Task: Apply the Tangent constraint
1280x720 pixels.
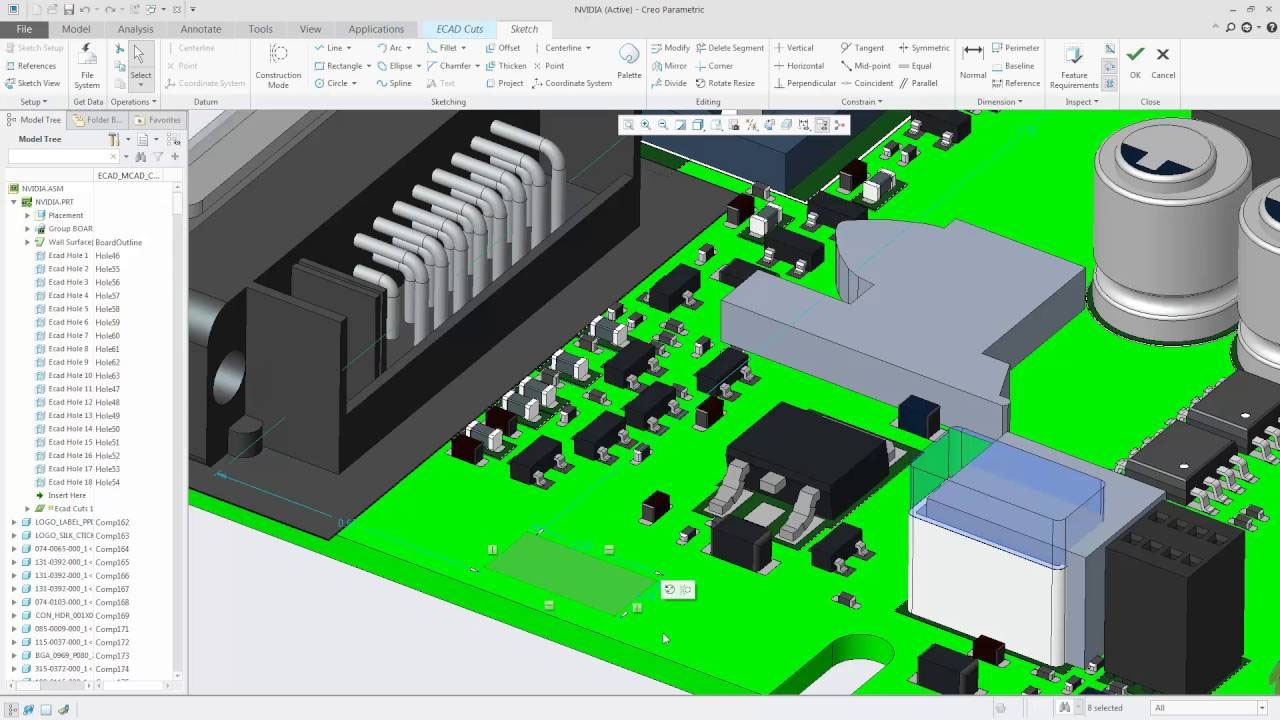Action: pyautogui.click(x=863, y=48)
